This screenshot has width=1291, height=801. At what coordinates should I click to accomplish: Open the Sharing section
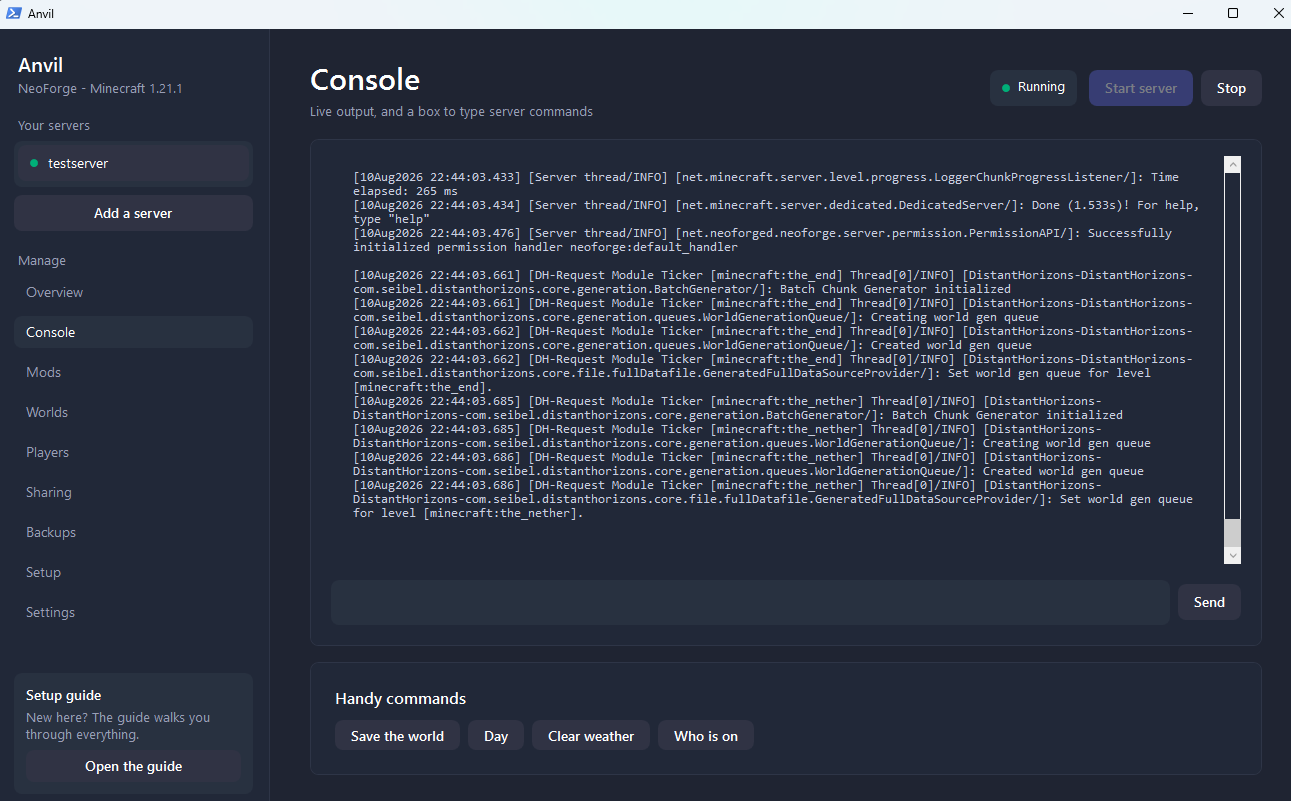(133, 492)
